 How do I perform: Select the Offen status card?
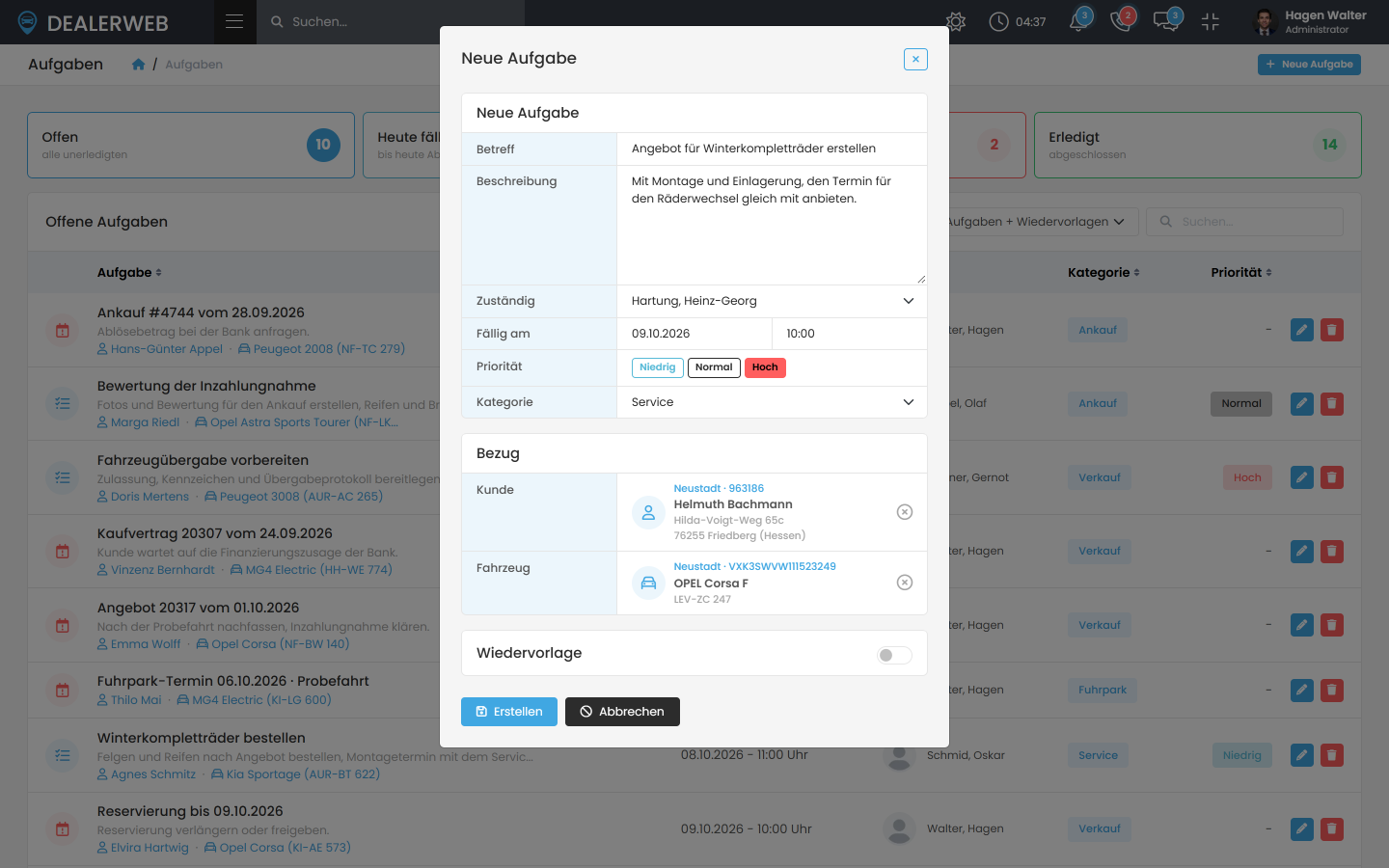click(x=191, y=146)
